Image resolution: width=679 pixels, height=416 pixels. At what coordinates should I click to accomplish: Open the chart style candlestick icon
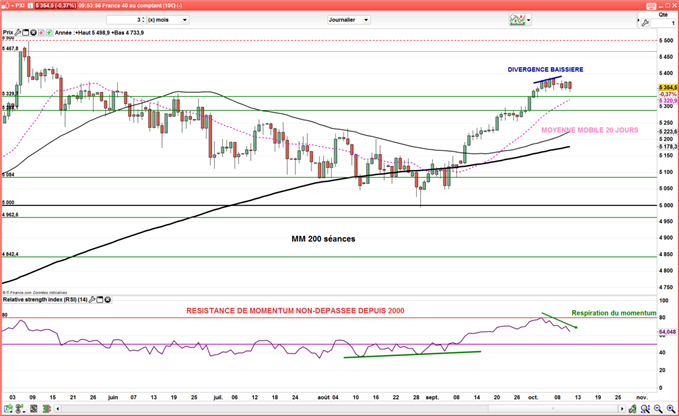[x=517, y=19]
